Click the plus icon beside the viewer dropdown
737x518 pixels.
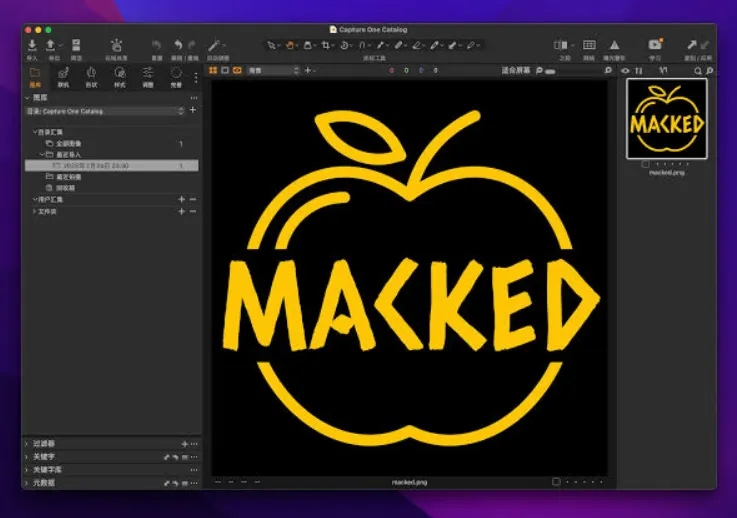(x=307, y=71)
